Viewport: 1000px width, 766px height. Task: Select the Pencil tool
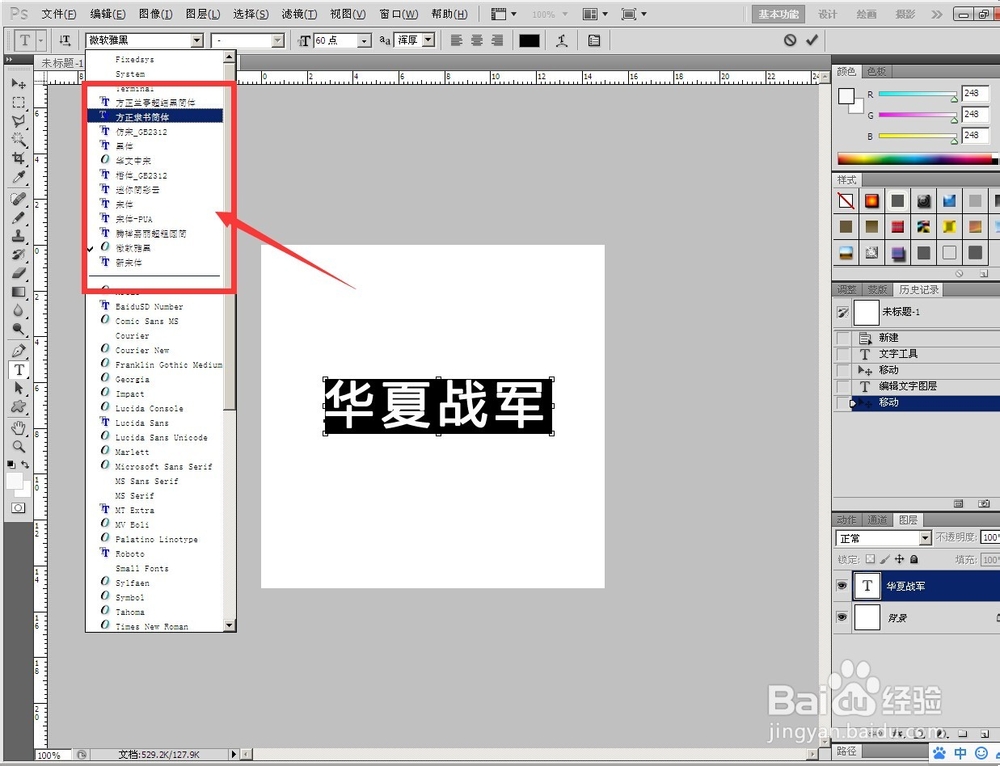click(x=18, y=217)
